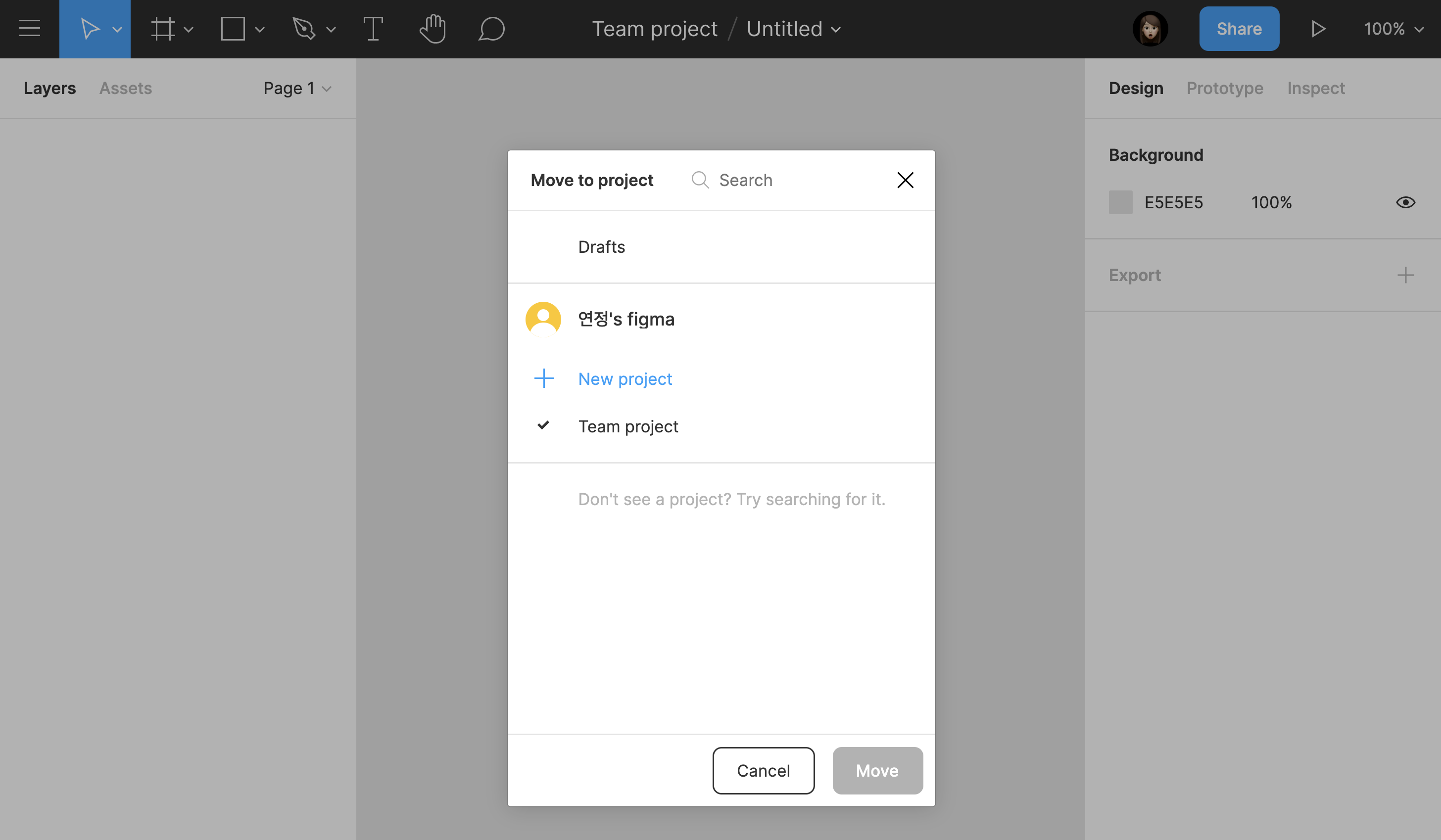
Task: Switch to the Prototype tab
Action: click(x=1224, y=88)
